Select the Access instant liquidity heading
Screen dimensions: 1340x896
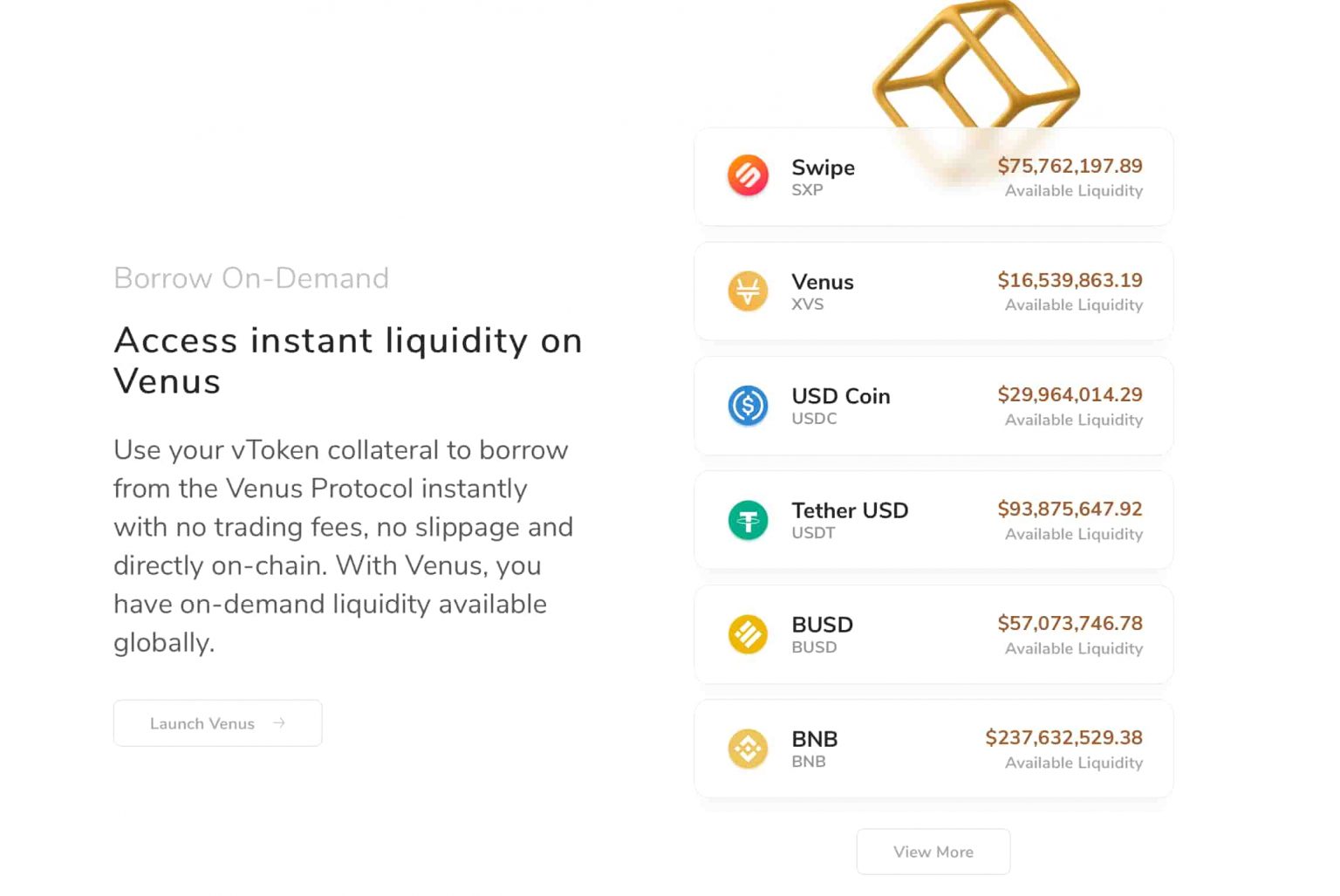(x=347, y=360)
